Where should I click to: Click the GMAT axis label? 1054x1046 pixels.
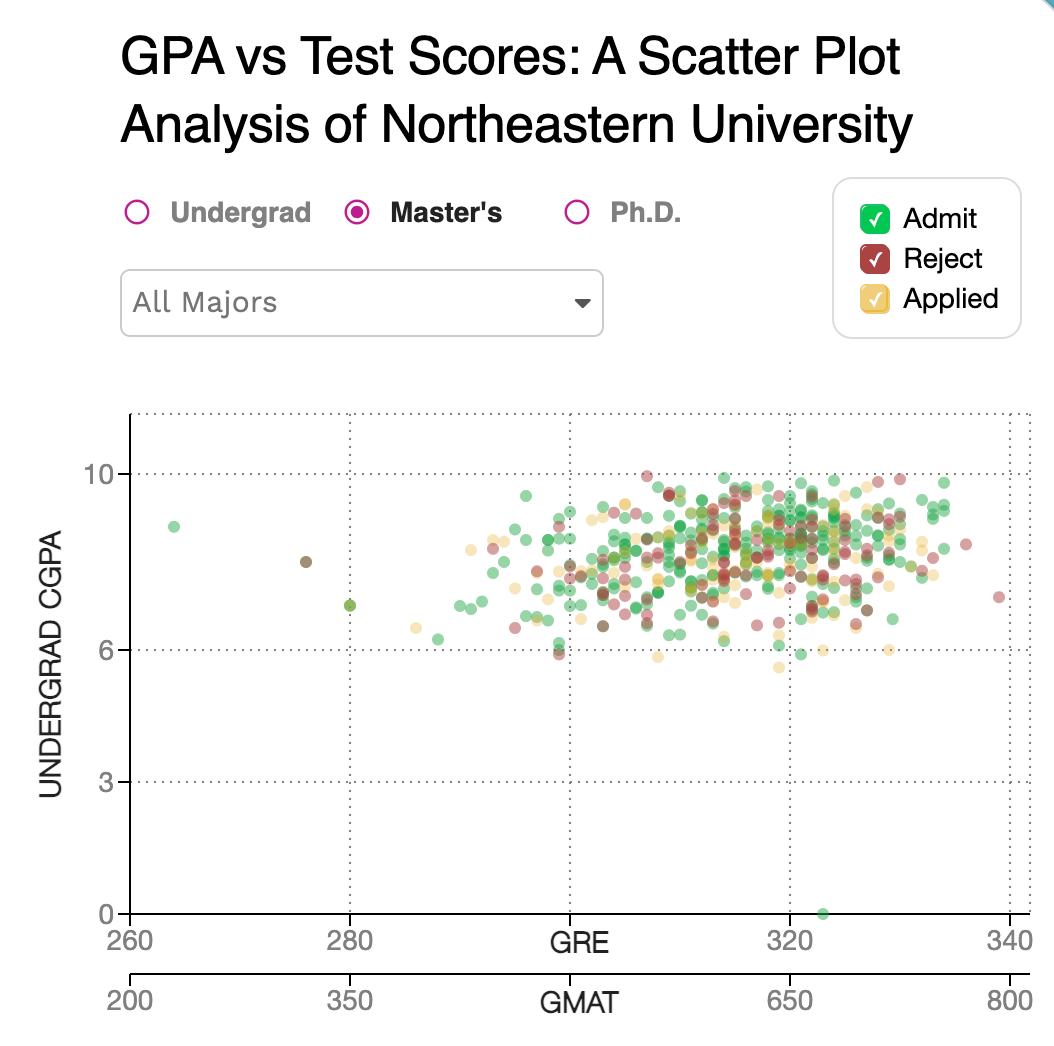[x=579, y=1002]
